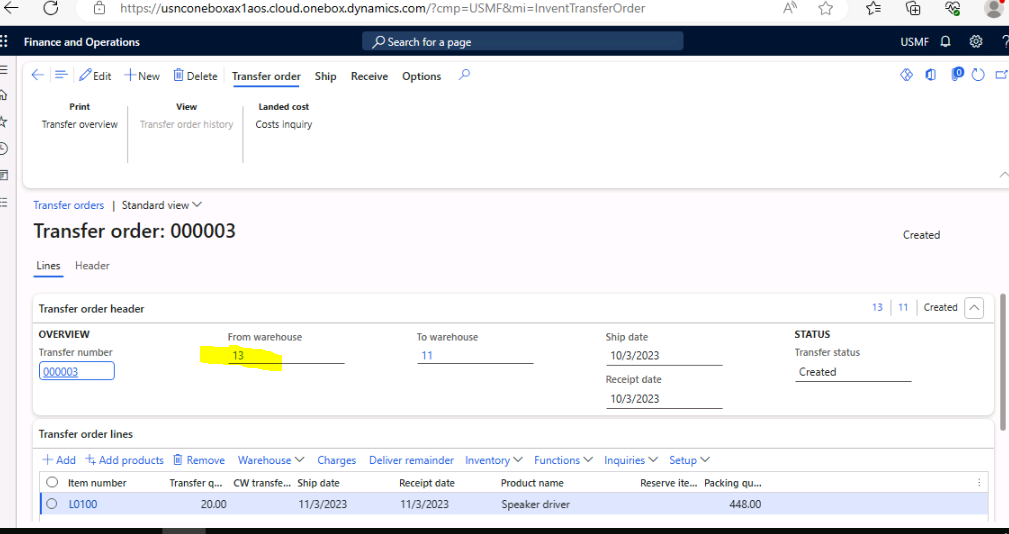Switch to the Lines tab
Image resolution: width=1009 pixels, height=534 pixels.
[48, 266]
